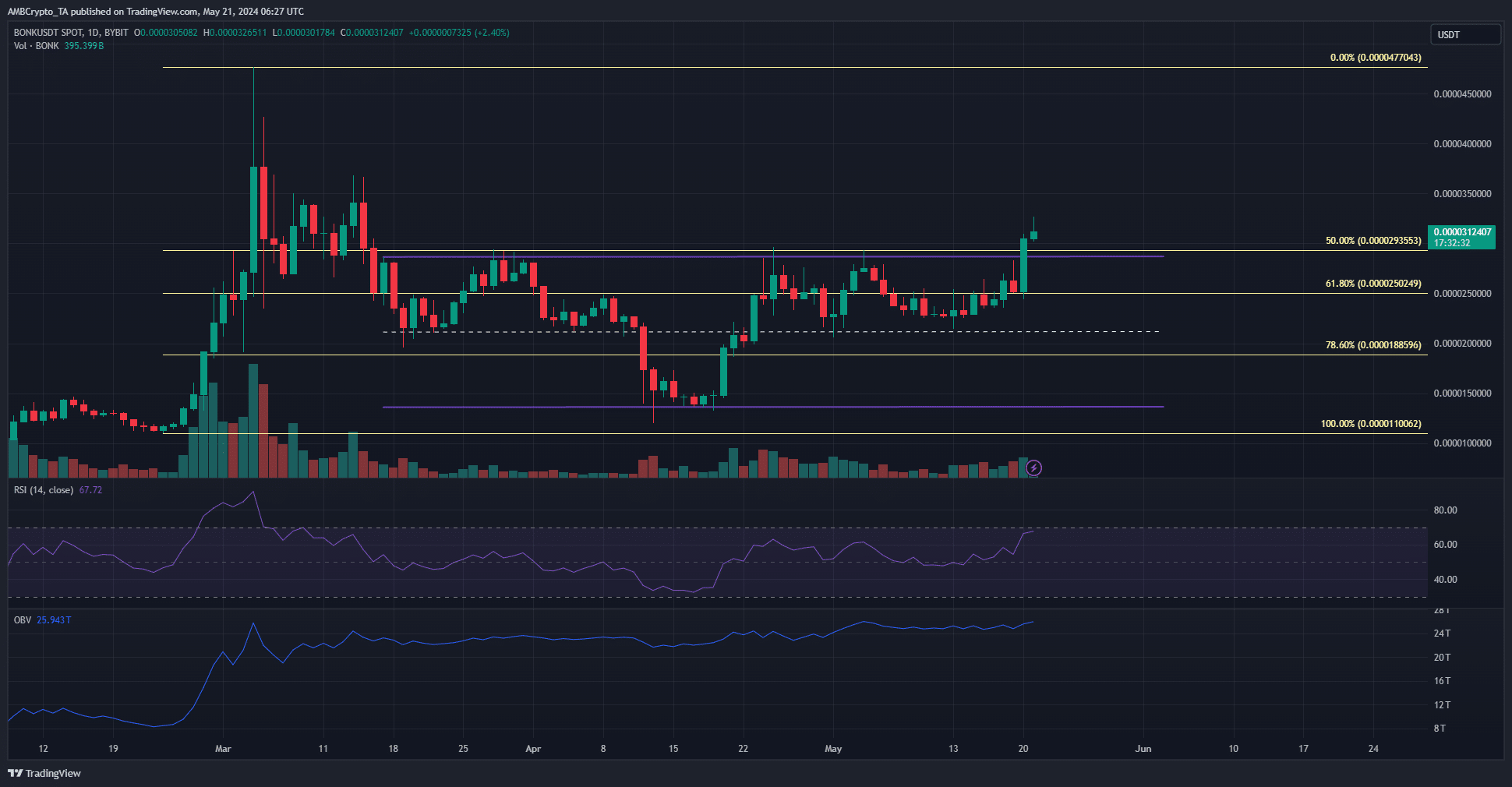
Task: Click the RSI 60.00 scale label
Action: (1445, 545)
